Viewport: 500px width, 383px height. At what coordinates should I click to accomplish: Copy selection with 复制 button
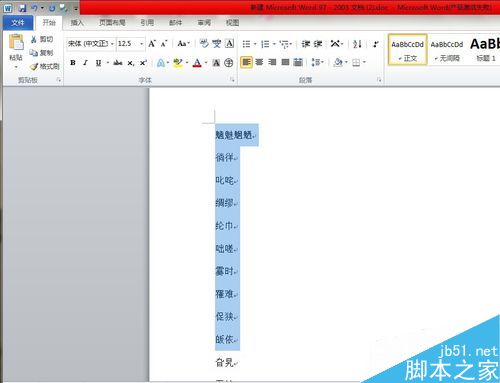coord(42,53)
